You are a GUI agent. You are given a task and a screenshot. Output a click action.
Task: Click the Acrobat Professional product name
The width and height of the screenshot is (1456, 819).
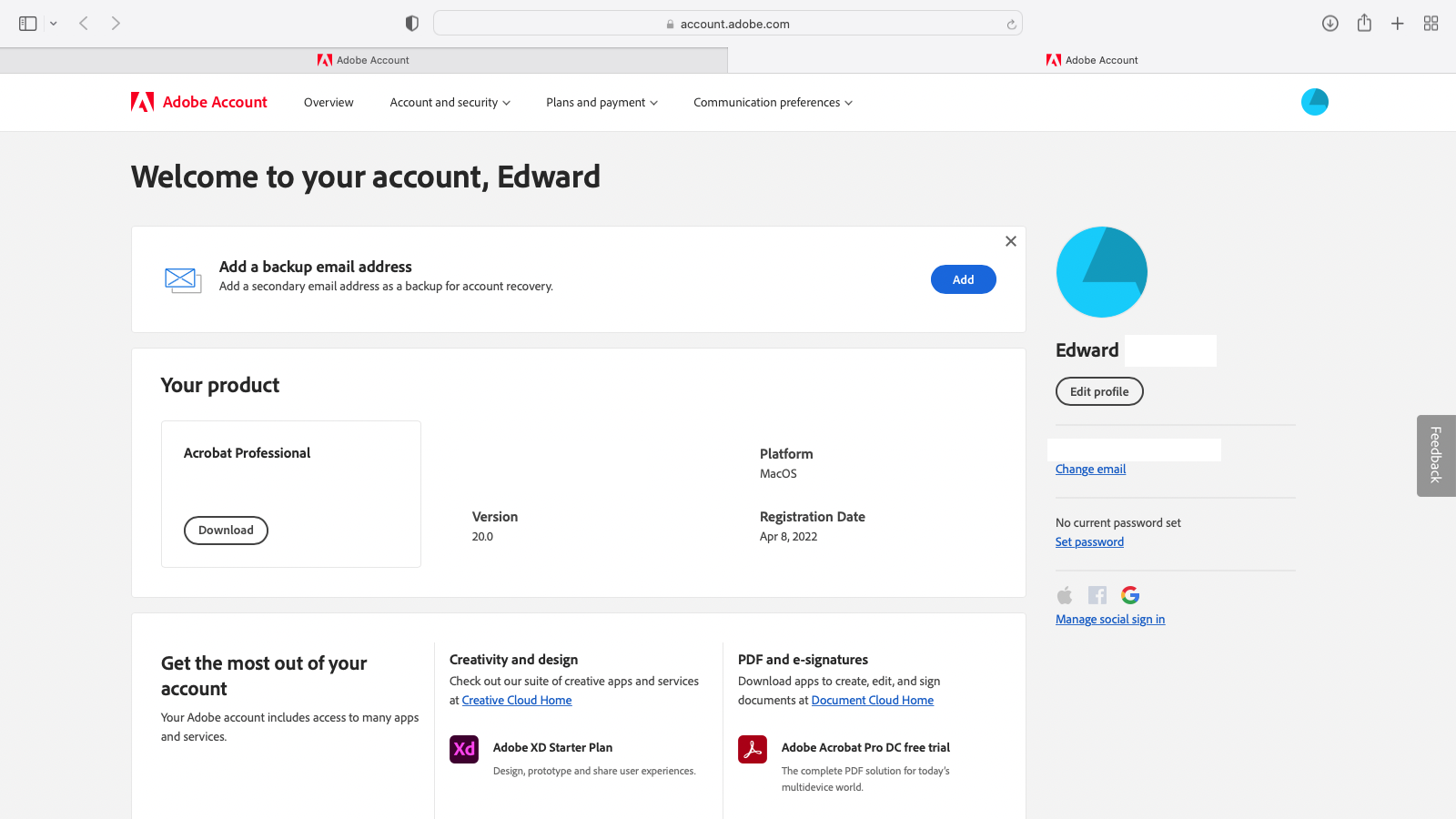tap(247, 453)
